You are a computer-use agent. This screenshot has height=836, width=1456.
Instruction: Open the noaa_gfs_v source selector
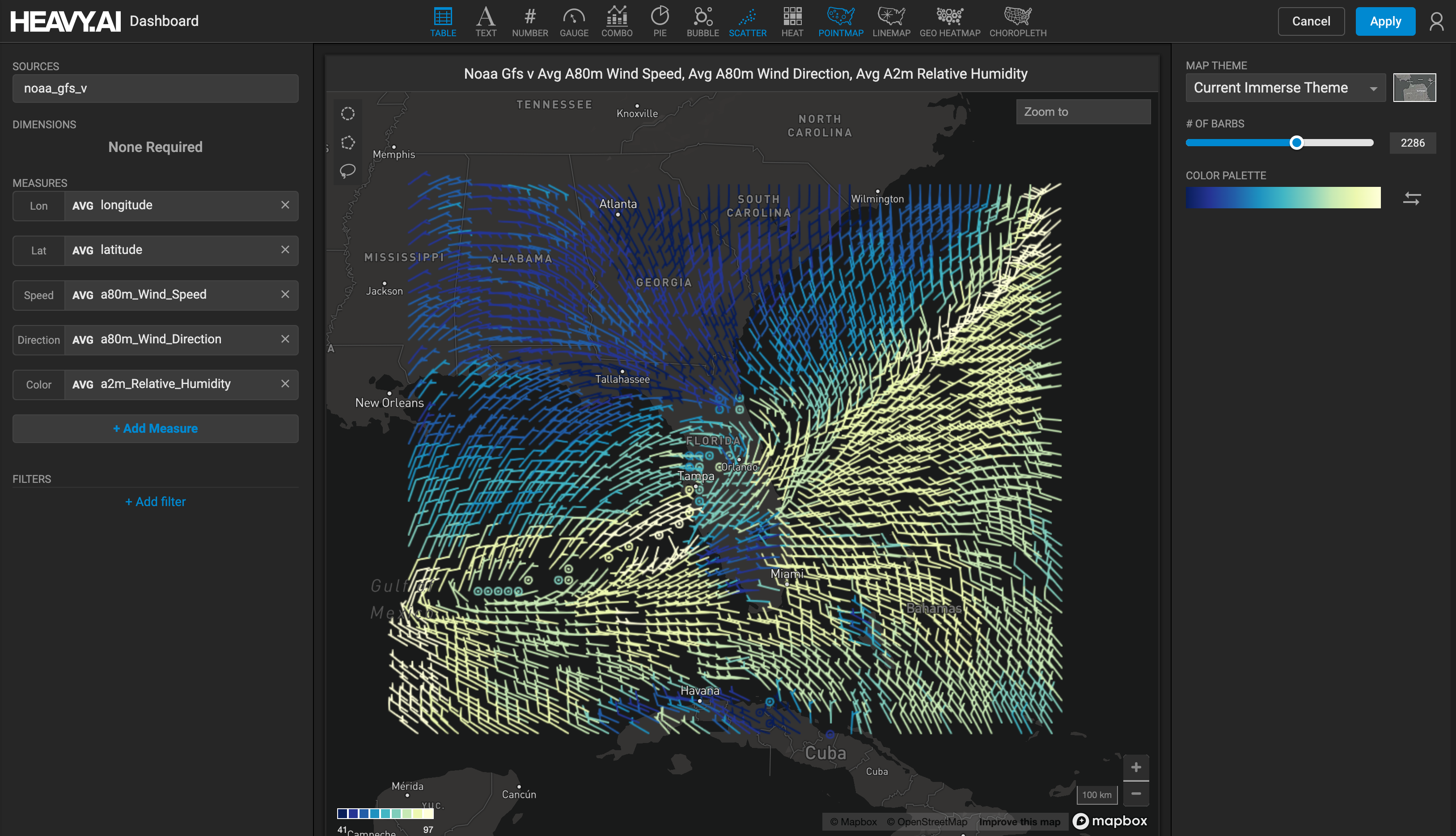click(155, 89)
